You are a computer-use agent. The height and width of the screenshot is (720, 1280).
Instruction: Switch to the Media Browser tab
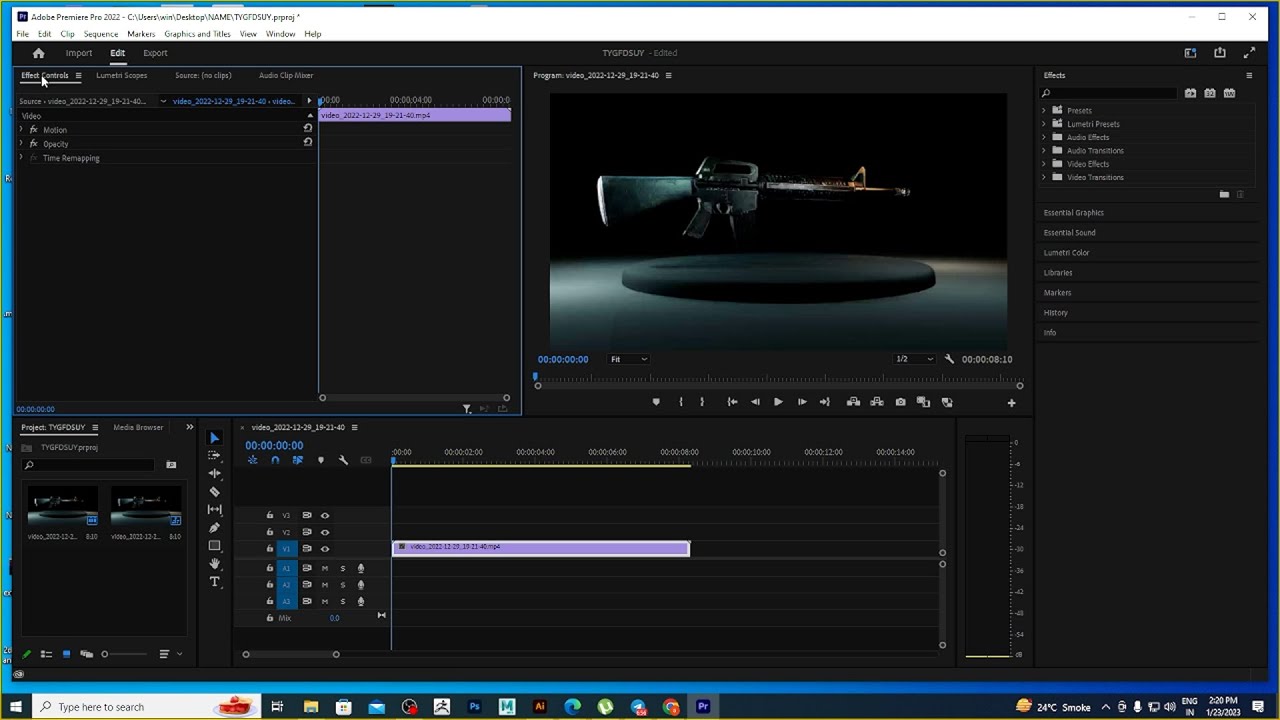pos(138,427)
